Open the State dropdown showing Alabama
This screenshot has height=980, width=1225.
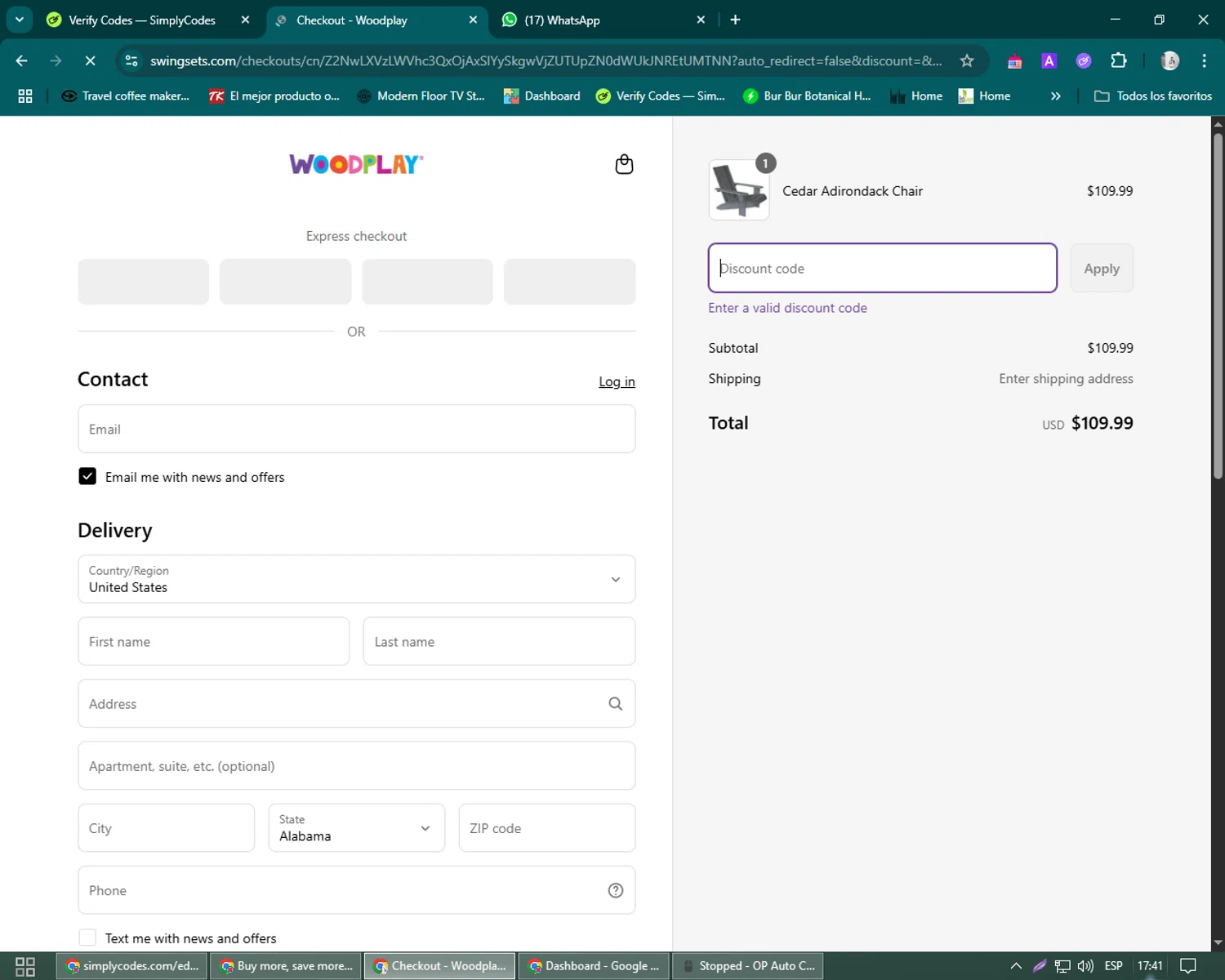click(x=356, y=827)
